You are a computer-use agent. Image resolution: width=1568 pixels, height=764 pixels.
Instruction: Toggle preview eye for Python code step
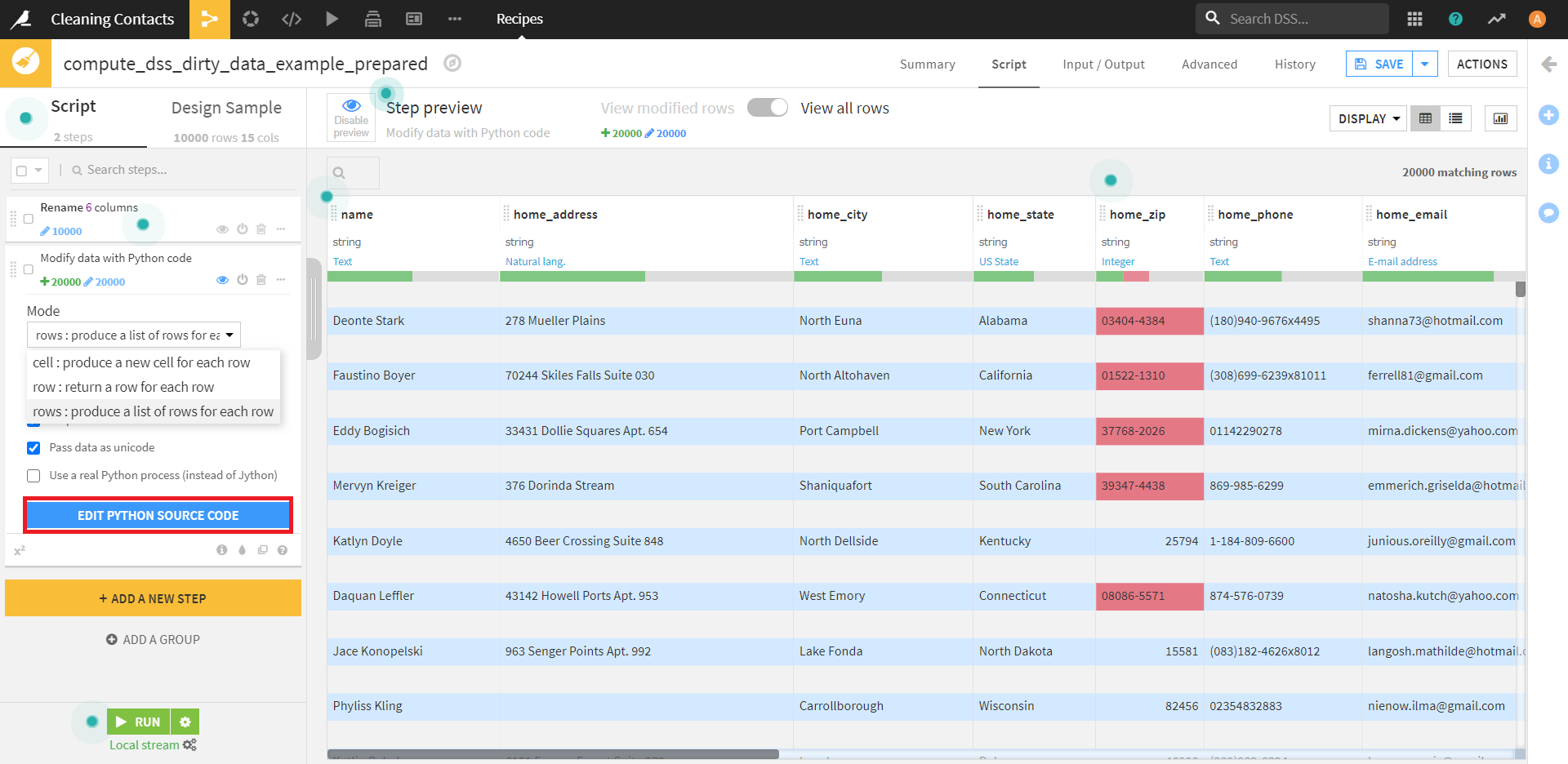coord(222,280)
